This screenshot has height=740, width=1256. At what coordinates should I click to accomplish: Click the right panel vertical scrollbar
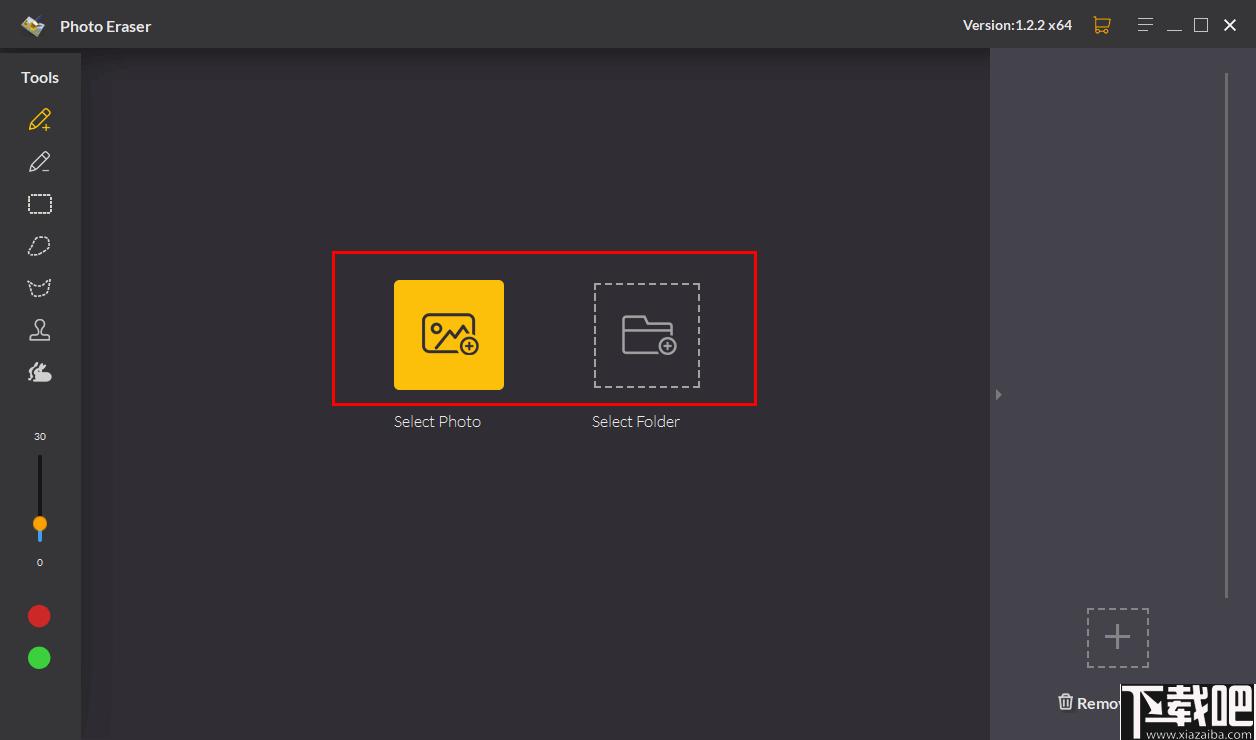pos(1227,335)
